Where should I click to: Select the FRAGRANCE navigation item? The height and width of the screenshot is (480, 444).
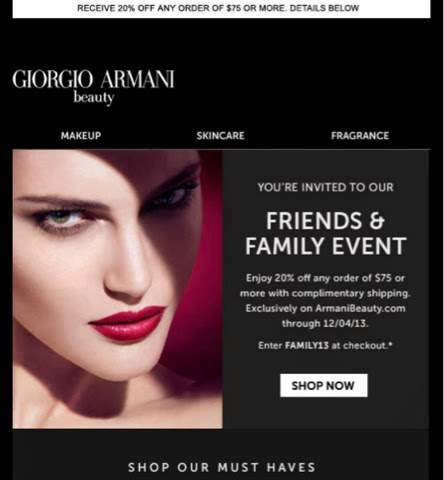pyautogui.click(x=360, y=136)
